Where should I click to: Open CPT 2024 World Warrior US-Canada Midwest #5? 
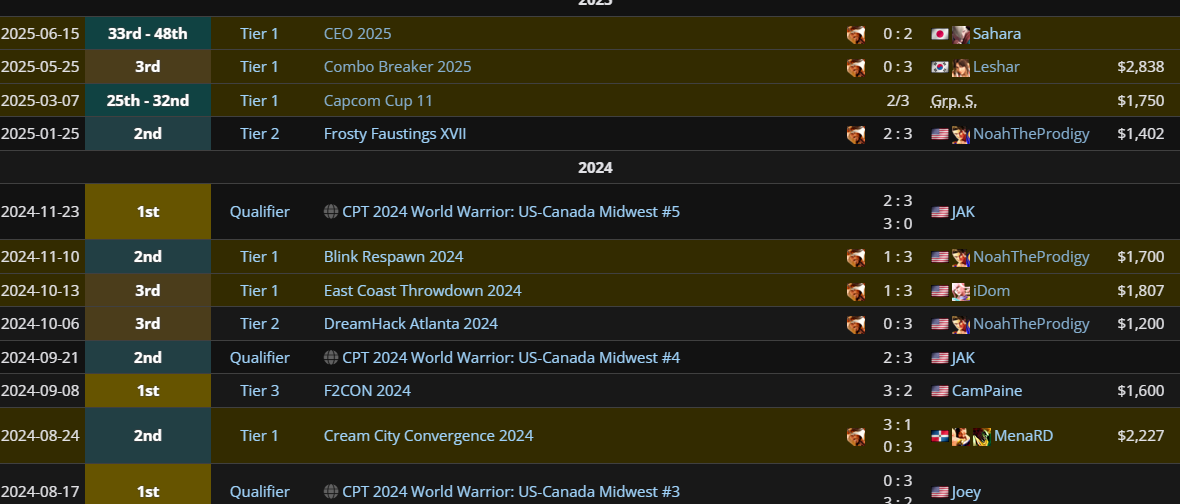point(511,212)
